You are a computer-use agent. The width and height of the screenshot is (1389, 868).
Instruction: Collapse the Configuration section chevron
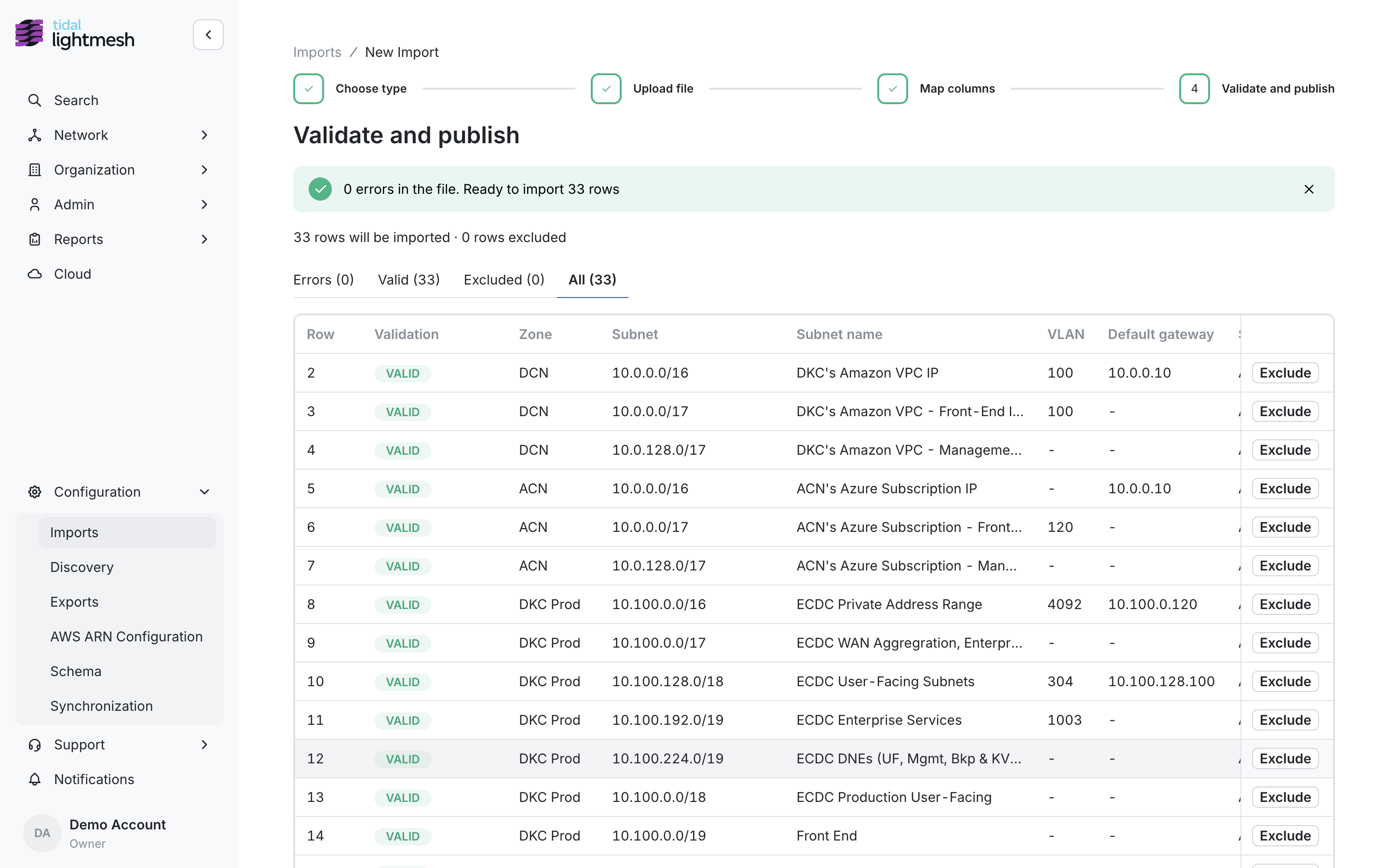tap(204, 492)
